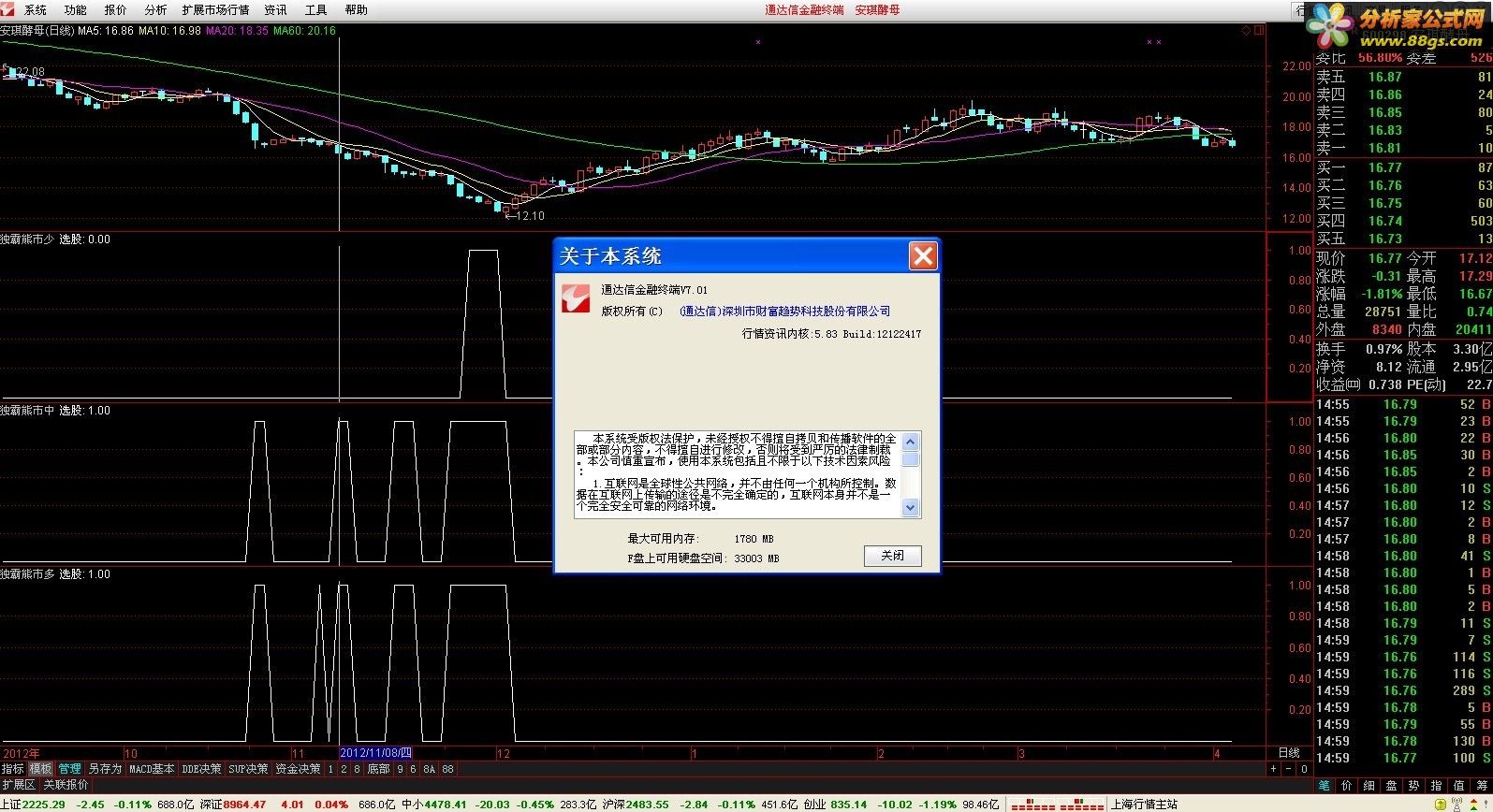Click 另存为 in the template bar
Screen dimensions: 1493x812
tap(105, 769)
